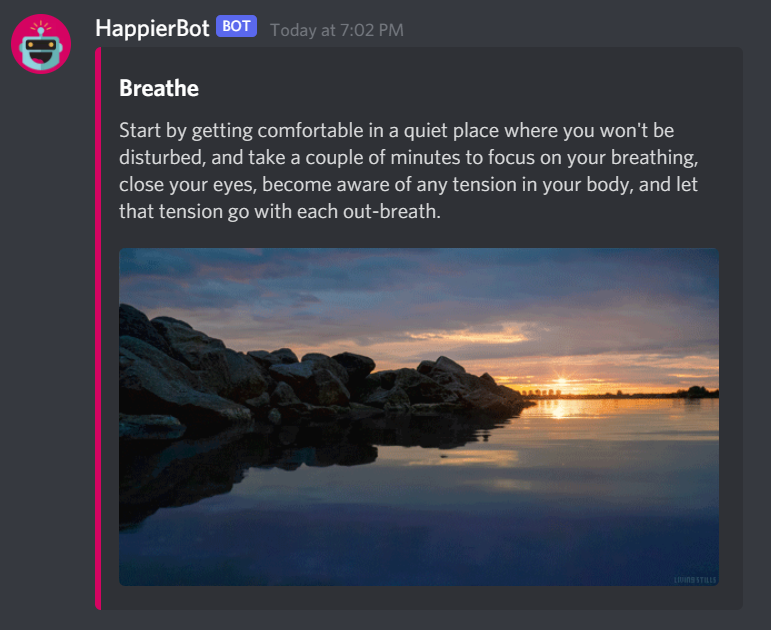Open the HappierBot robot avatar
Screen dimensions: 771x630
(41, 44)
